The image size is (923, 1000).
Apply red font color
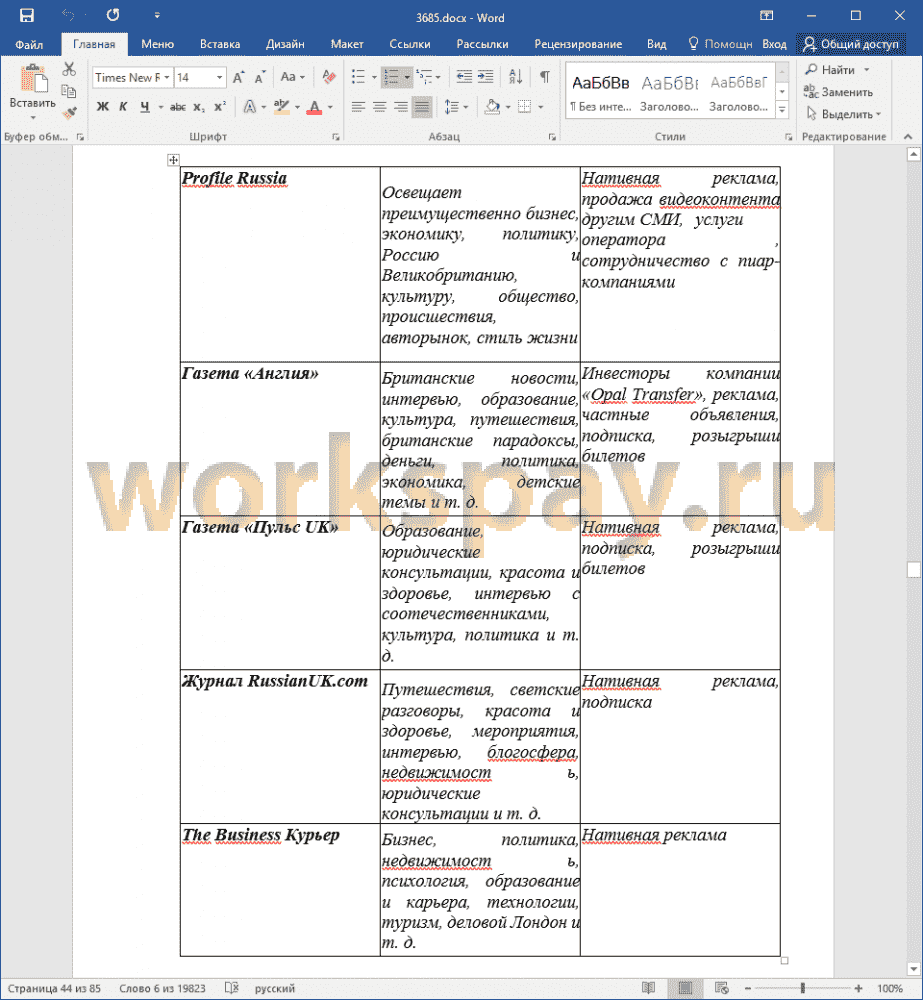click(314, 107)
